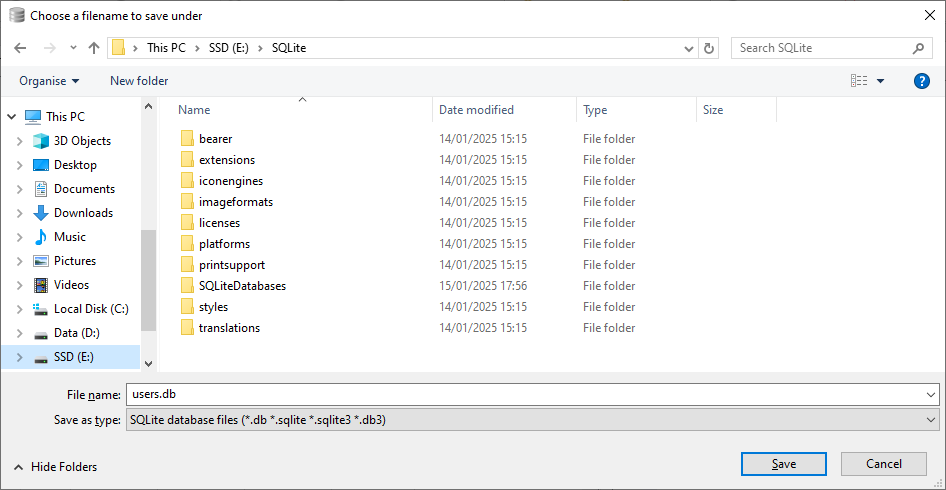
Task: Expand the Local Disk (C:) node
Action: pos(20,309)
